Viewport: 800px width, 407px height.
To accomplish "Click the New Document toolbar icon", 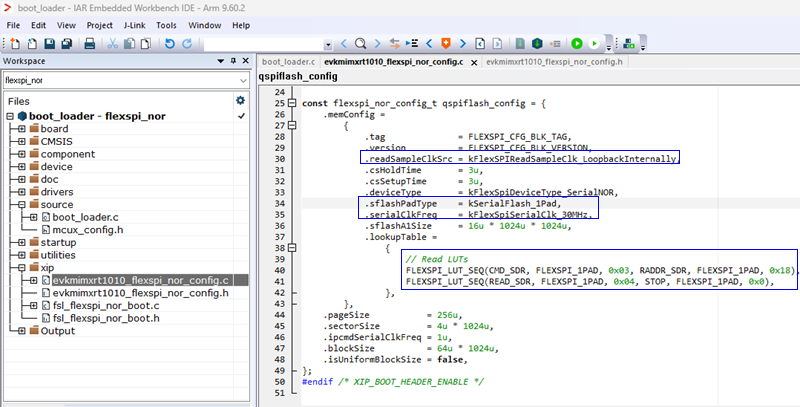I will [x=15, y=44].
